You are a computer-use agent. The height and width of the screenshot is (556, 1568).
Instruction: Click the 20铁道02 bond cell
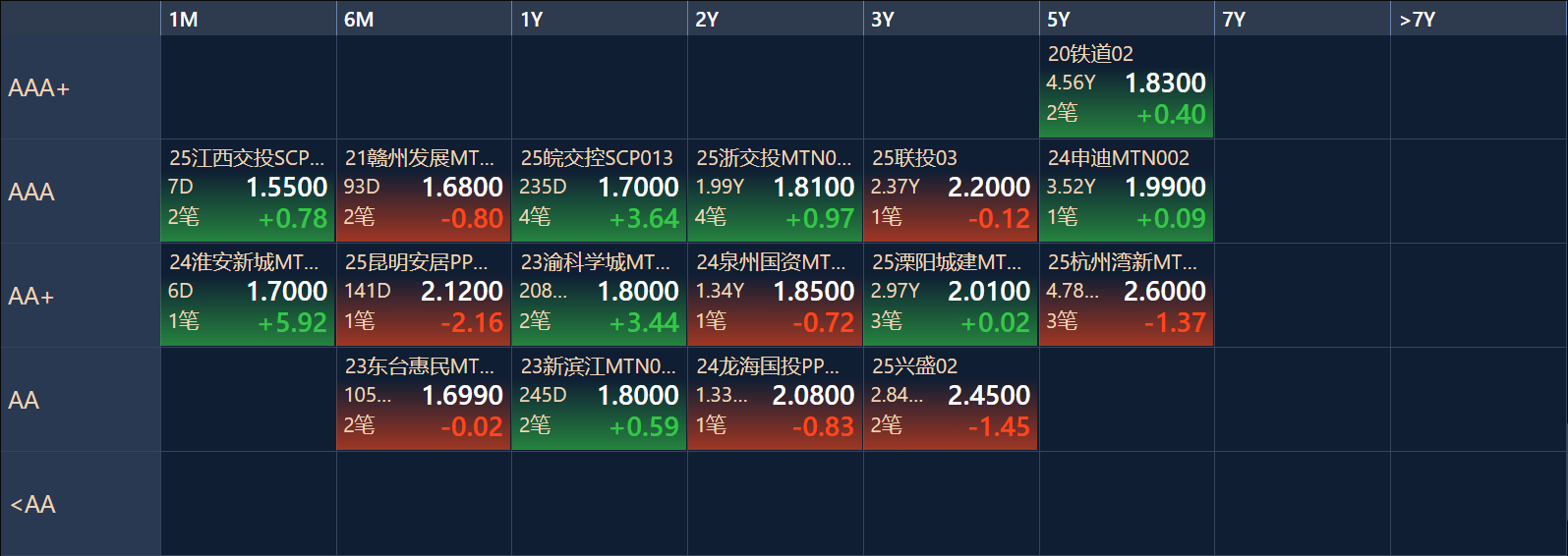1126,87
